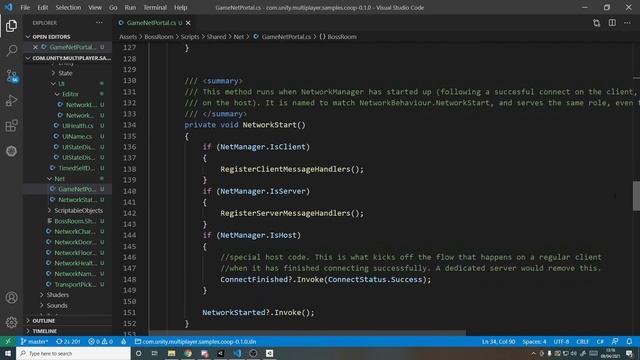The height and width of the screenshot is (360, 640).
Task: Click the Scripts breadcrumb segment
Action: 190,37
